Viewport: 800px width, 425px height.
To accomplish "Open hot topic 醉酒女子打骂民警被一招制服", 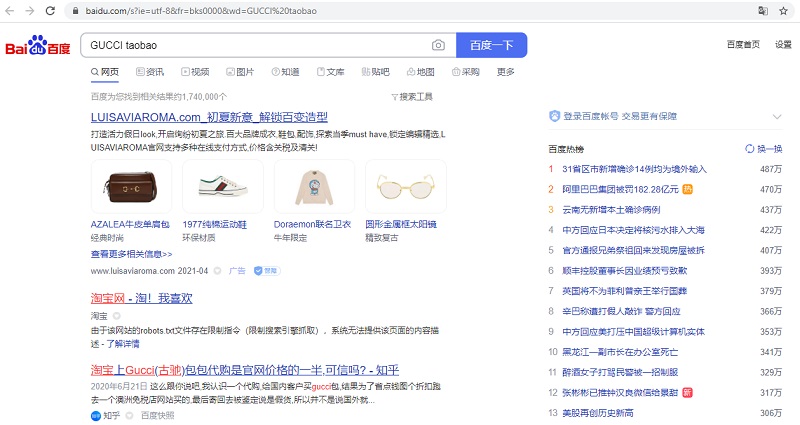I will 620,372.
